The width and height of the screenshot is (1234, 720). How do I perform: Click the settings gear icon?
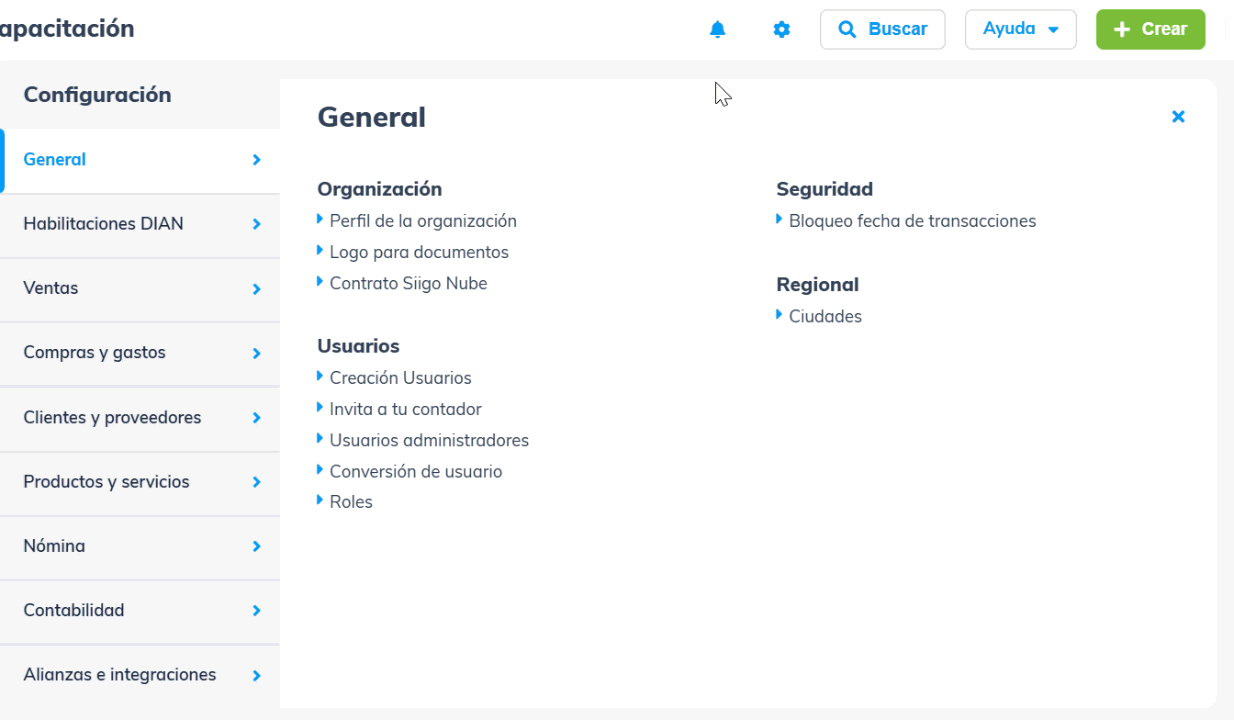(x=782, y=30)
